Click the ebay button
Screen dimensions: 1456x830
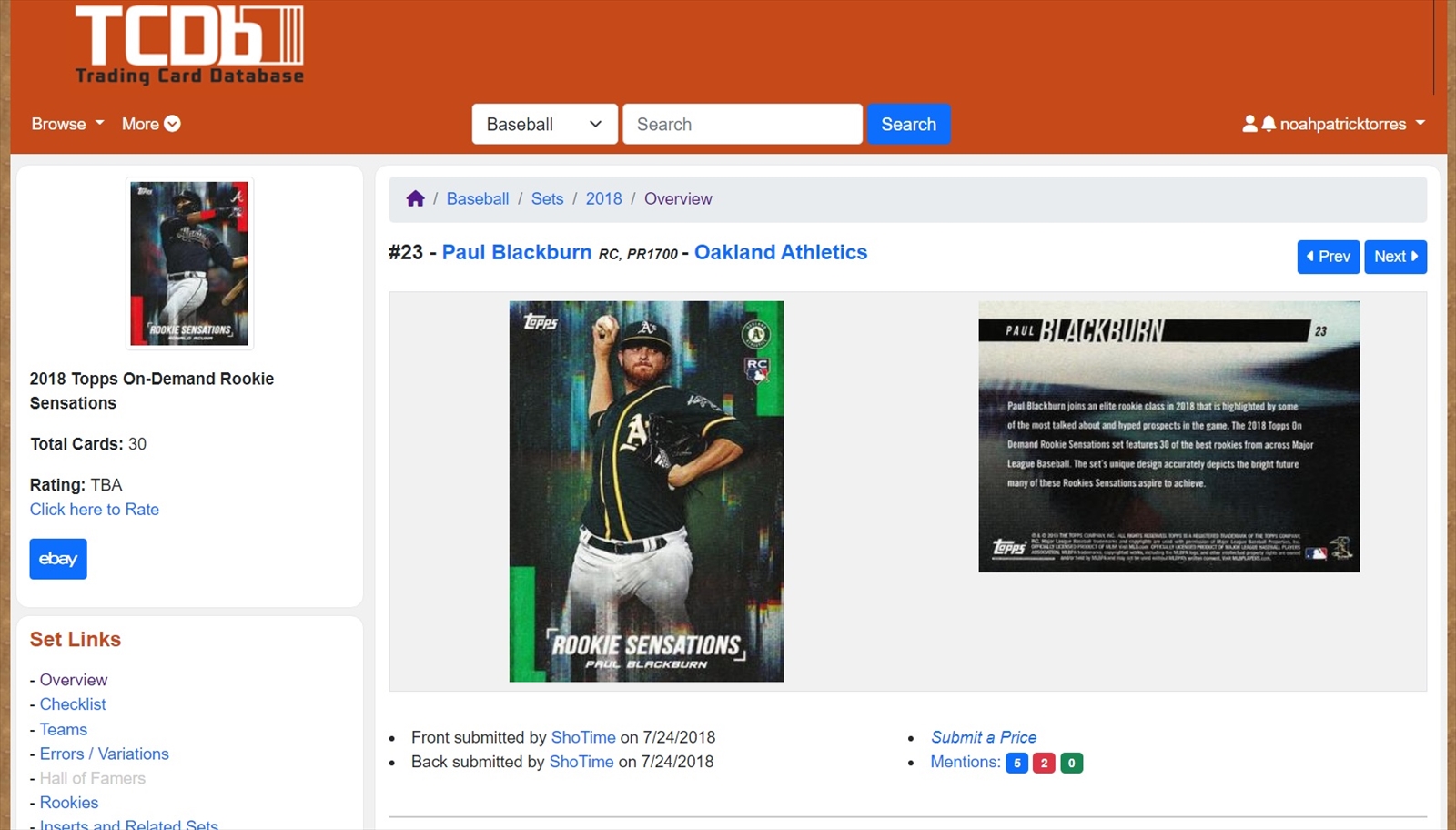(58, 559)
